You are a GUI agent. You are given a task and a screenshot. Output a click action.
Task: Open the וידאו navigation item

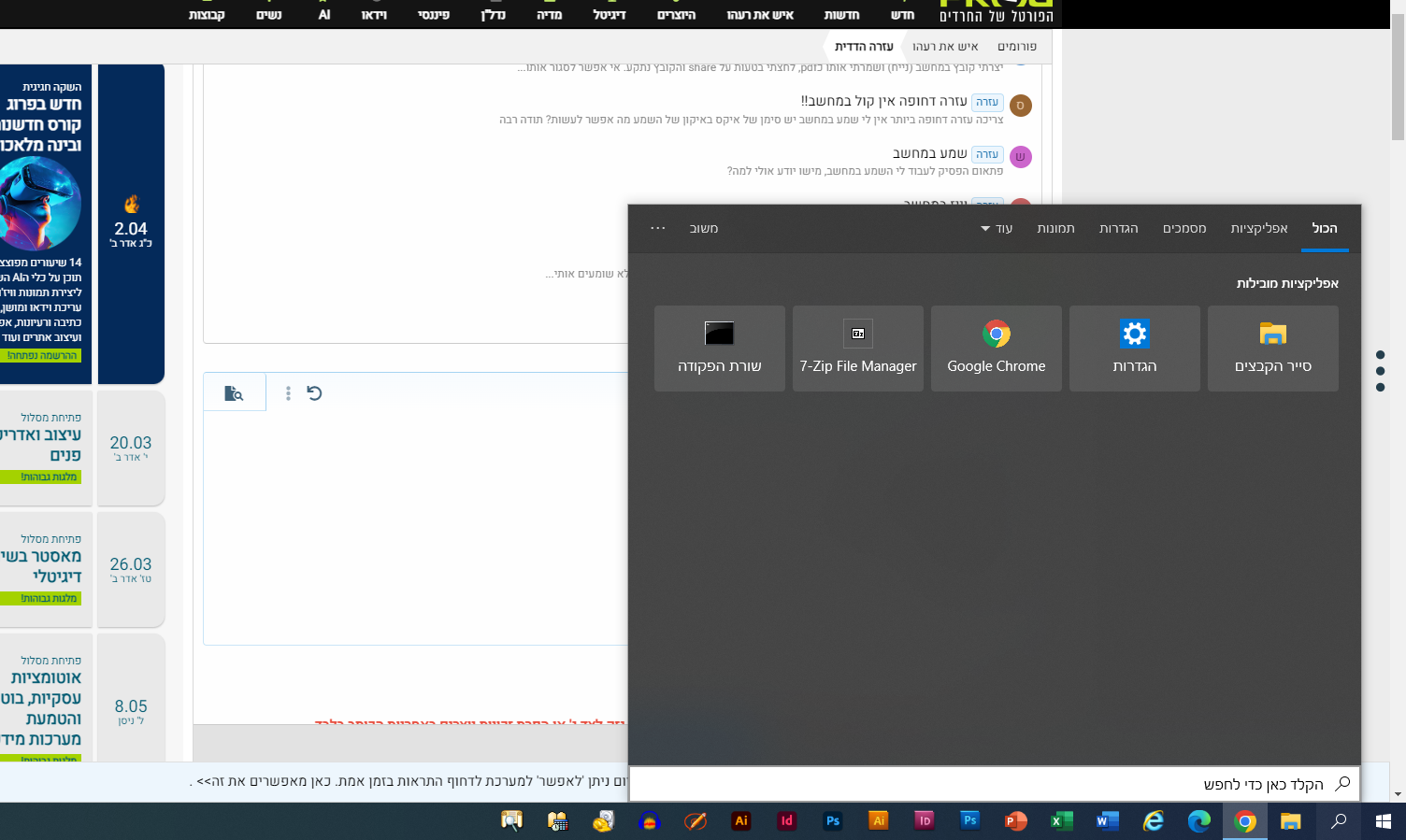tap(374, 15)
